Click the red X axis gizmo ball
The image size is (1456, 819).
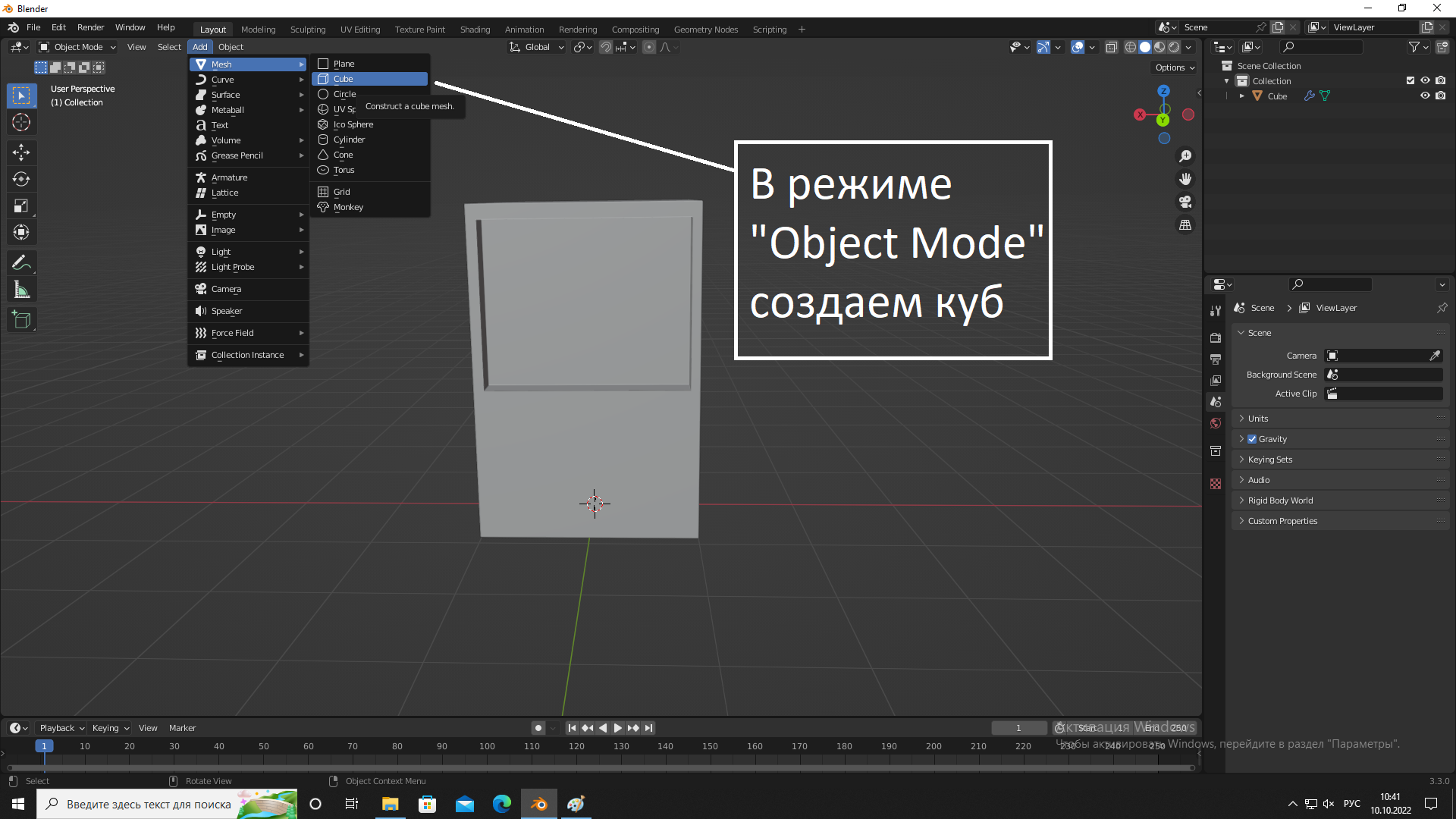pos(1140,115)
